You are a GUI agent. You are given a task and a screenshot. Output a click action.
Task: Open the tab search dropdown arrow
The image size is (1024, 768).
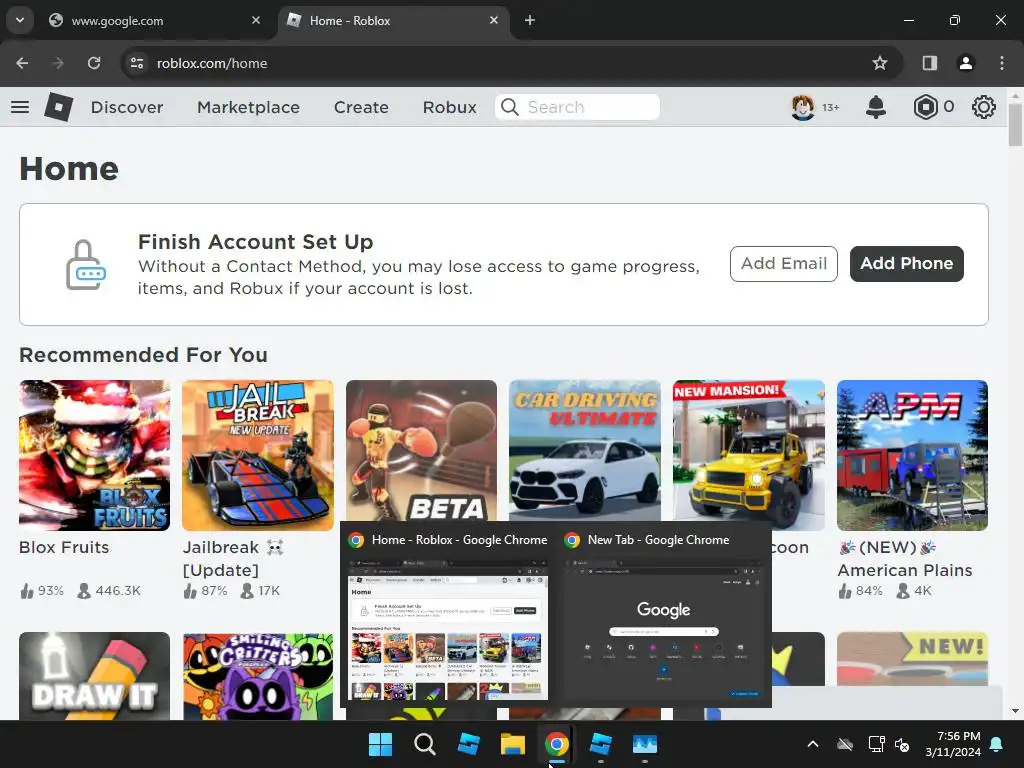tap(20, 20)
